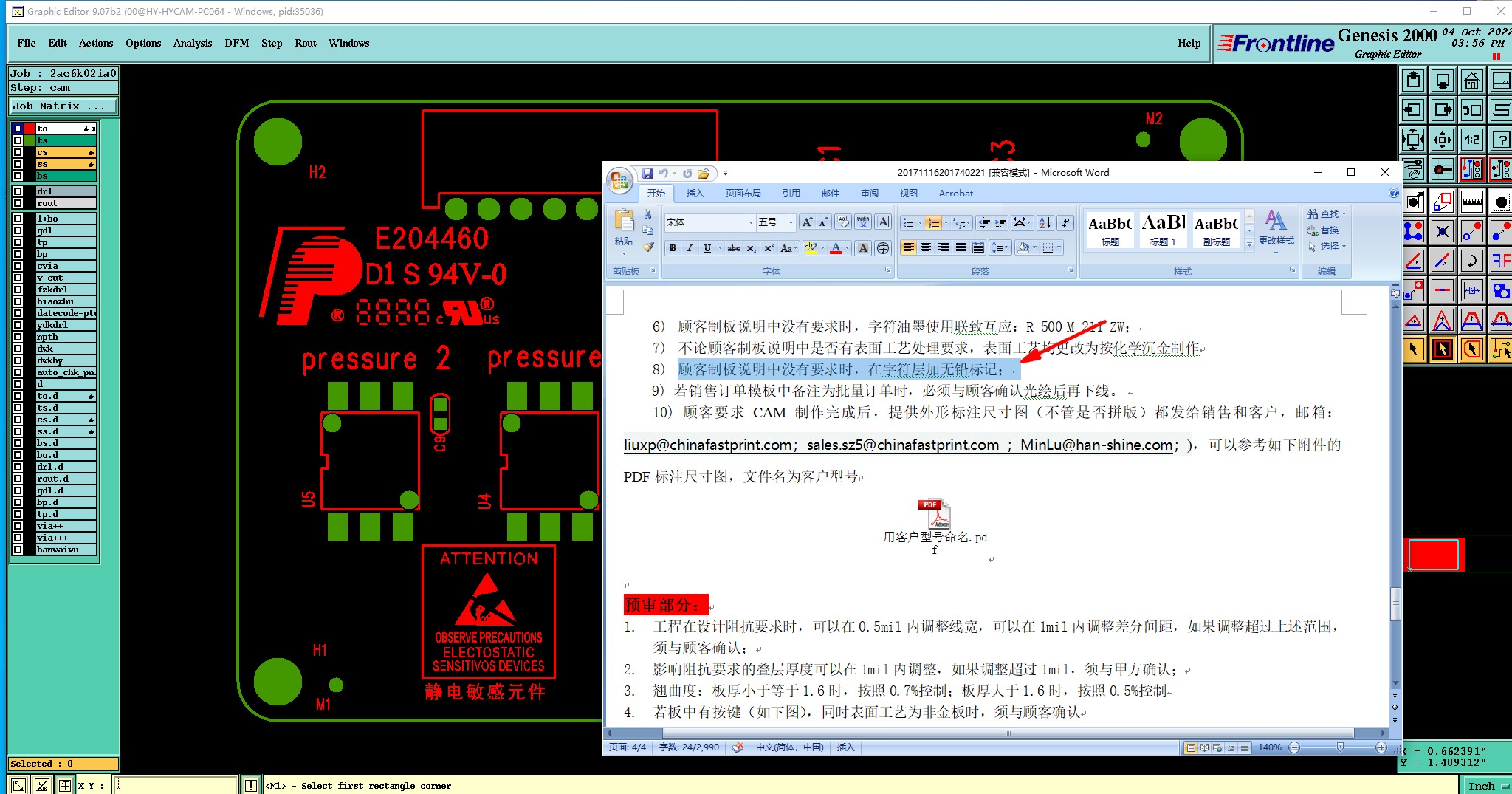1512x794 pixels.
Task: Click the green color swatch for layer ts
Action: click(x=30, y=140)
